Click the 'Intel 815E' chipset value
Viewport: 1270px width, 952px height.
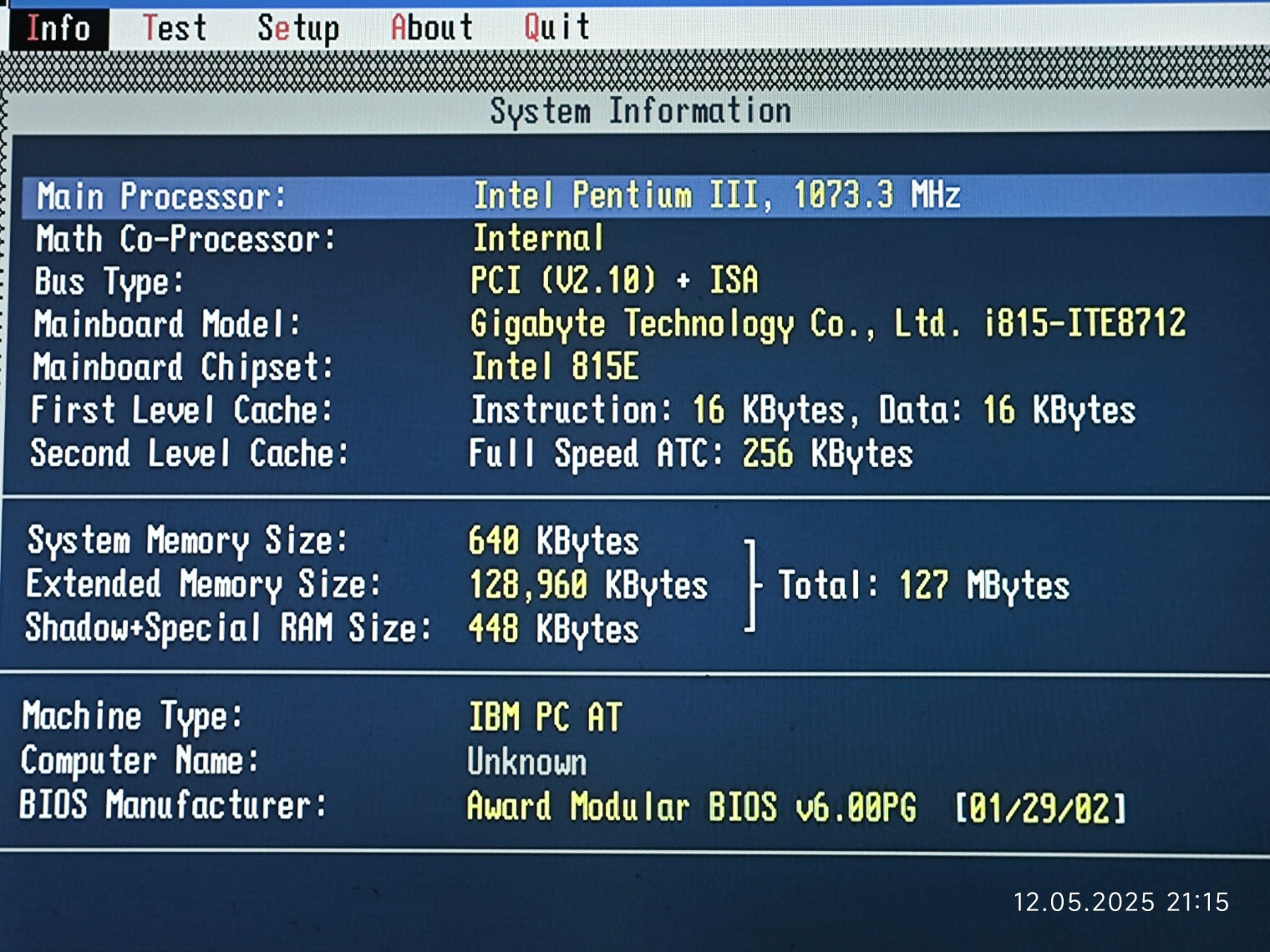pyautogui.click(x=555, y=367)
